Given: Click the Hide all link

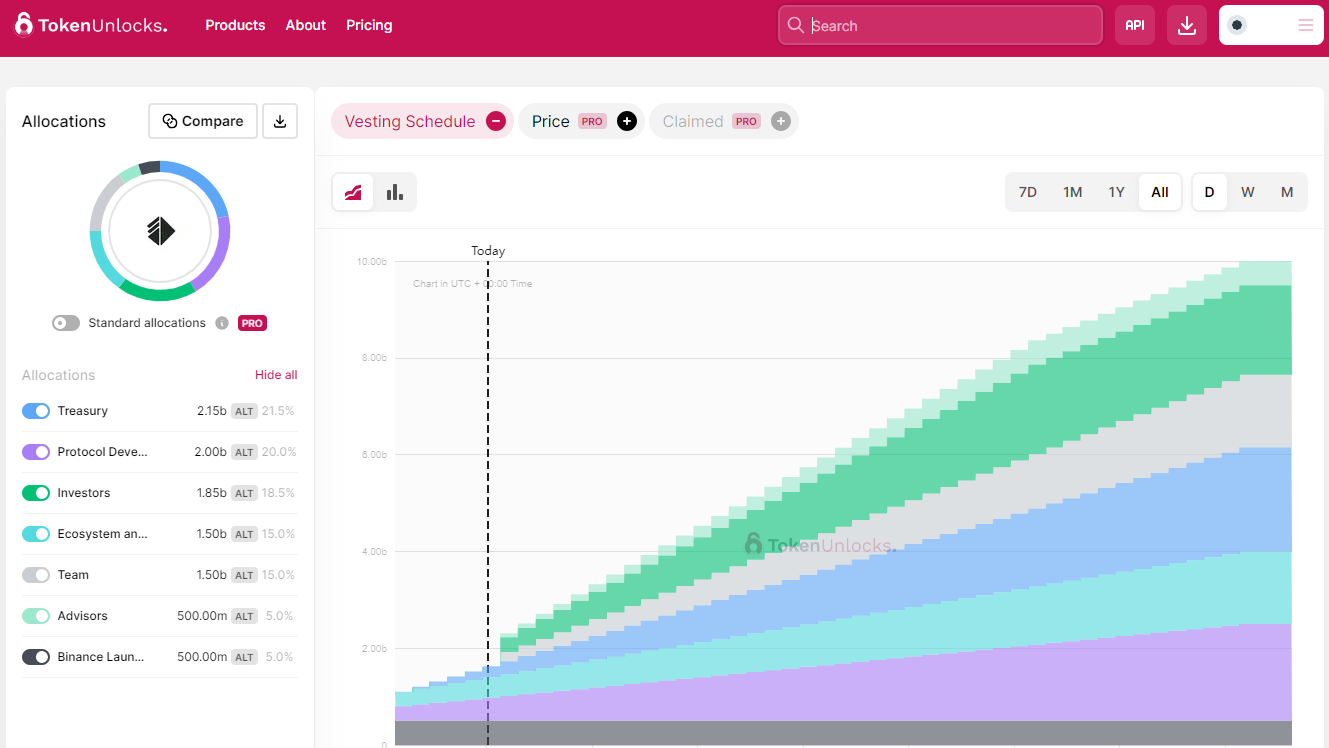Looking at the screenshot, I should point(276,375).
